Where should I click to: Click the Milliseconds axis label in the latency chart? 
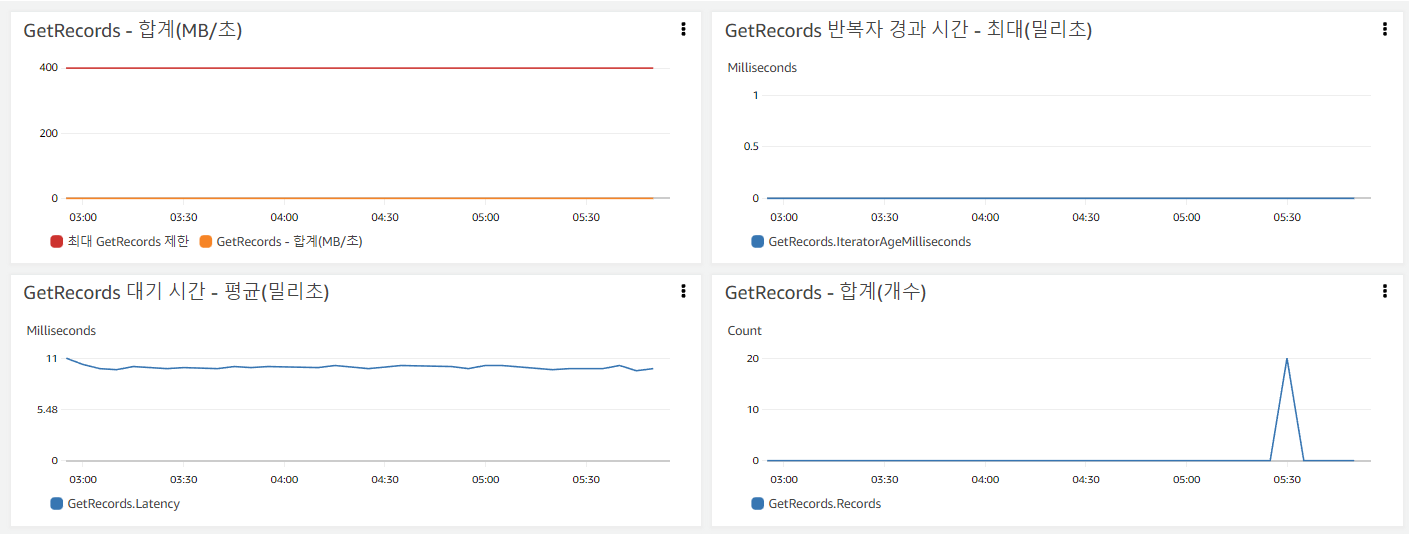(61, 330)
